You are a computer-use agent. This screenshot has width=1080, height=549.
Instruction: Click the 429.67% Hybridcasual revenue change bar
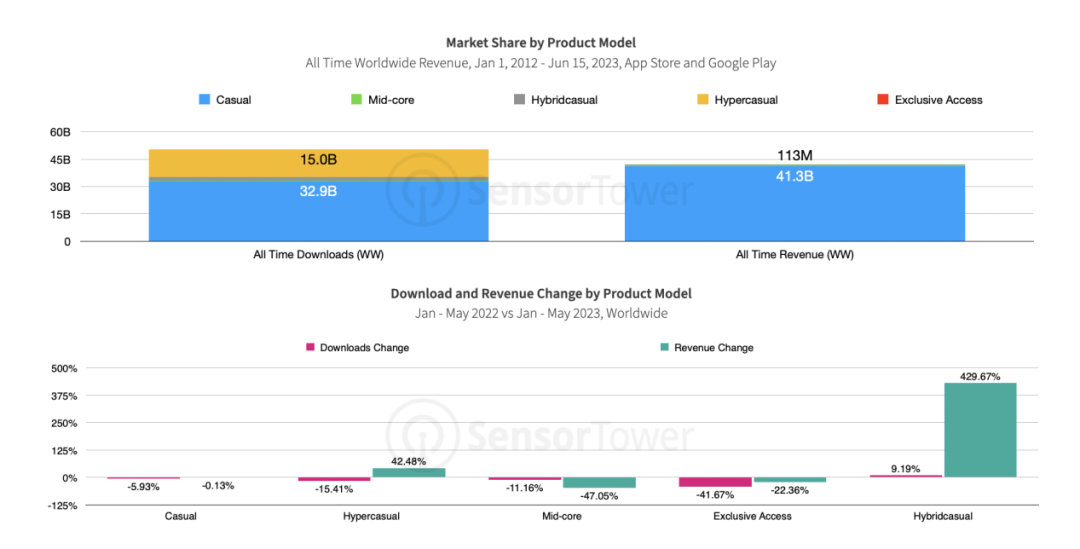[980, 430]
